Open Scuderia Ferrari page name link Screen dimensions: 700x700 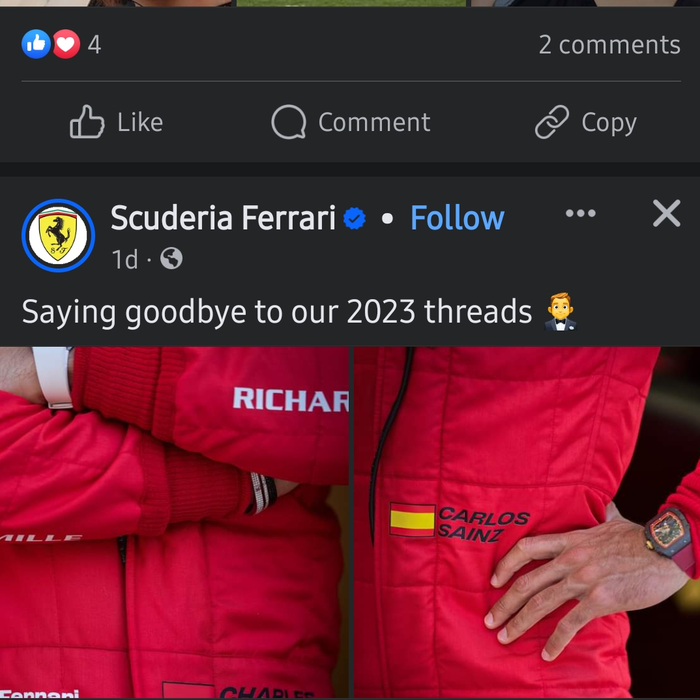point(223,218)
